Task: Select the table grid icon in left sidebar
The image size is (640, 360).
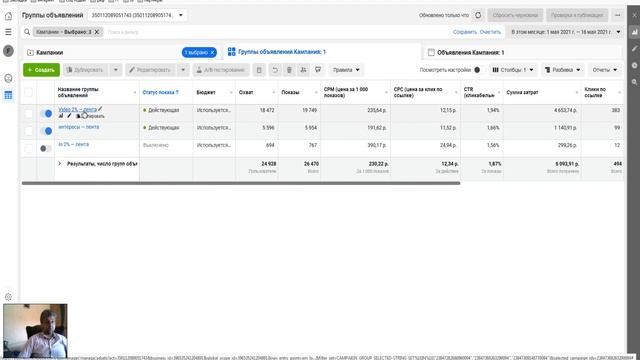Action: coord(8,95)
